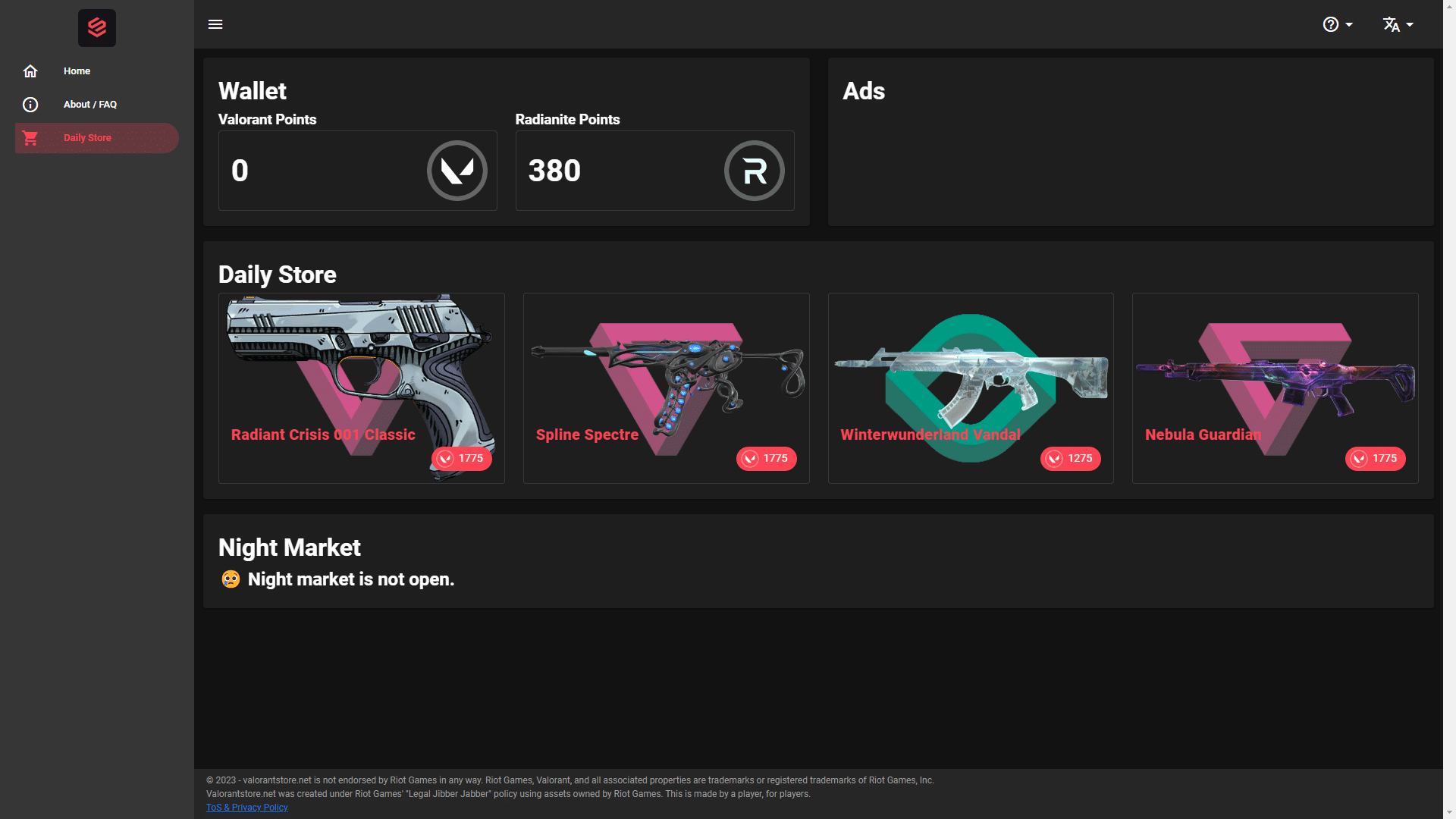Screen dimensions: 1456x819
Task: Select the Winterwunderland Vandal skin thumbnail
Action: (970, 385)
